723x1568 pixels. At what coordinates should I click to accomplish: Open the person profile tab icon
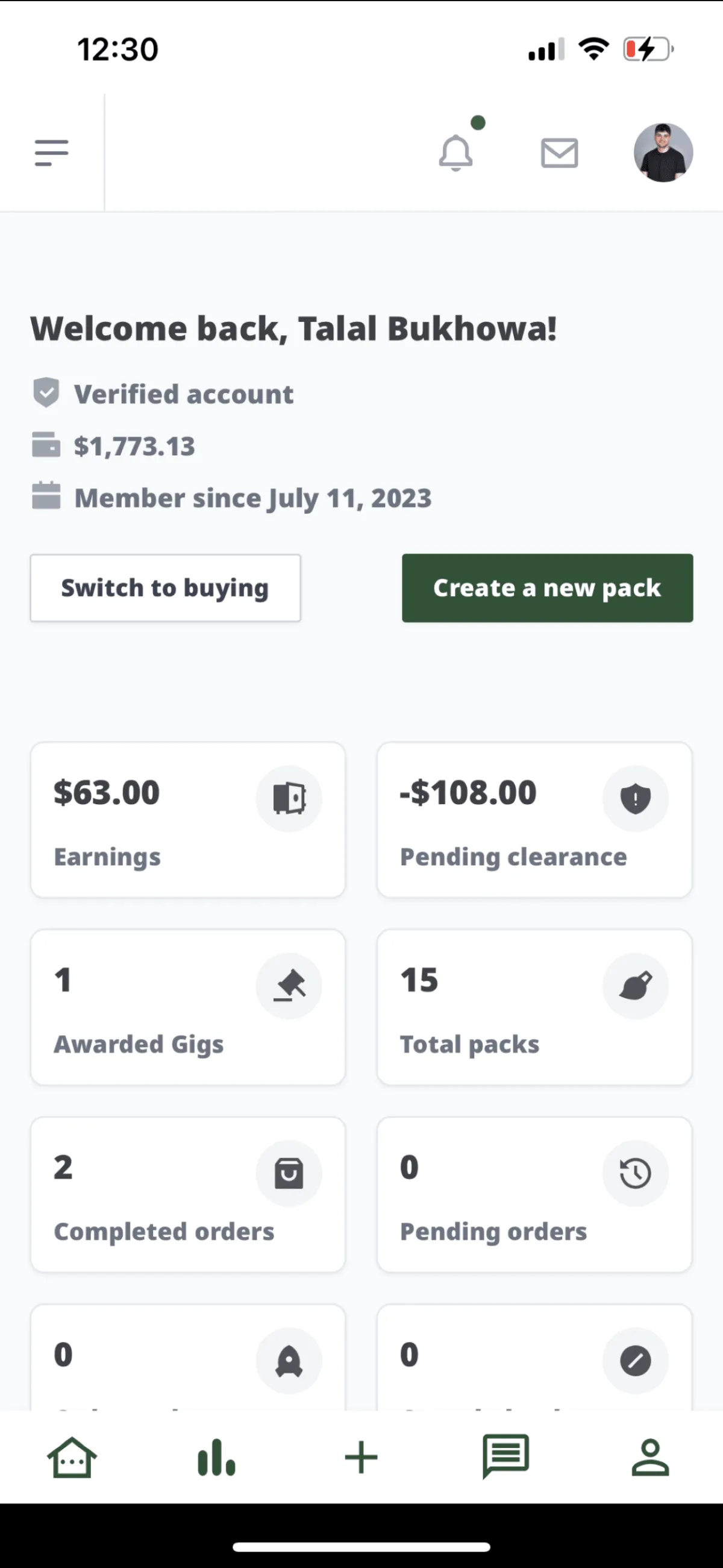click(651, 1457)
